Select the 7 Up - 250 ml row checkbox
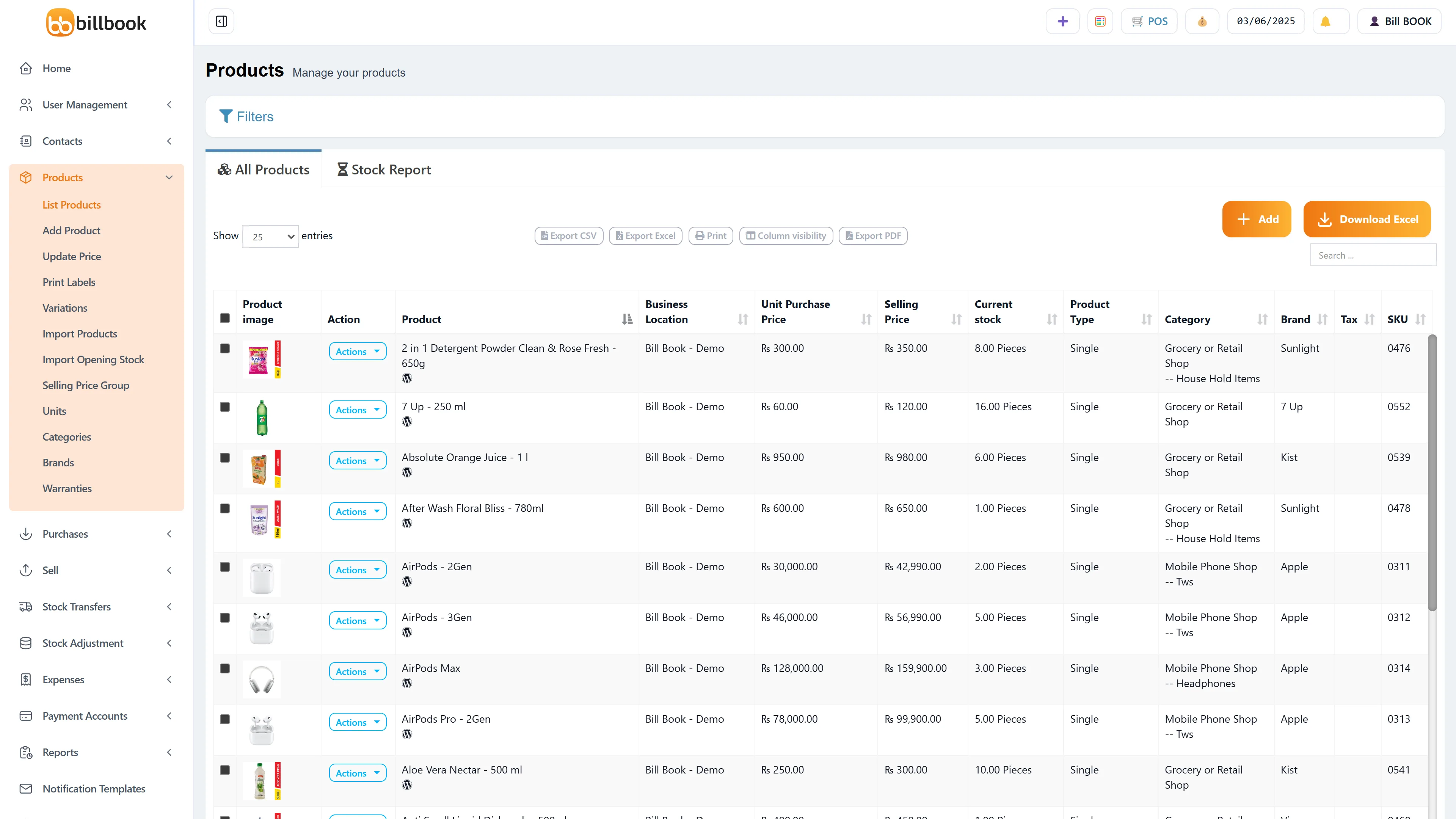 pyautogui.click(x=225, y=406)
